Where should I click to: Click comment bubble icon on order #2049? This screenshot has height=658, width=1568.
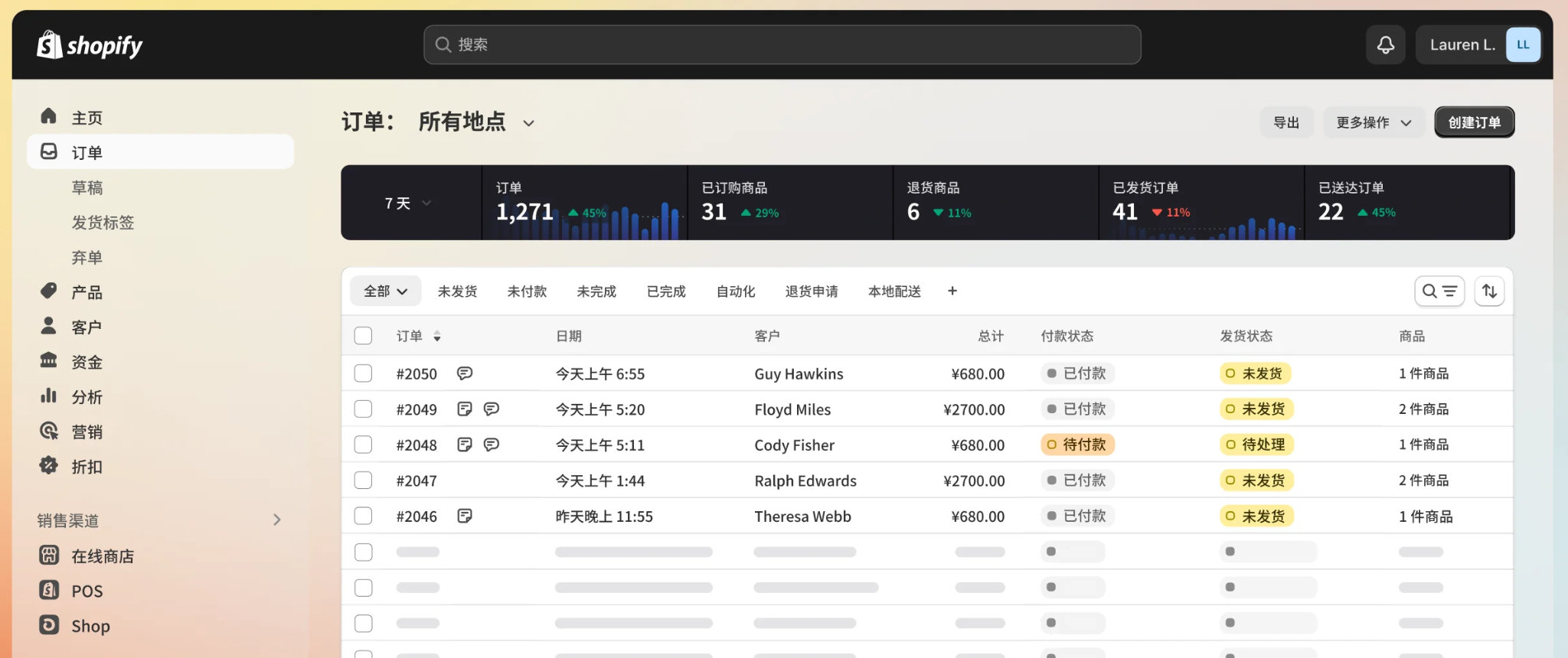tap(492, 409)
